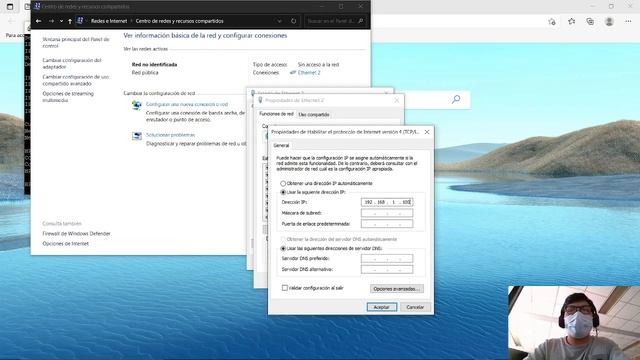This screenshot has width=640, height=360.
Task: Select the 'General' tab in TCP/IPv4 properties
Action: click(281, 145)
